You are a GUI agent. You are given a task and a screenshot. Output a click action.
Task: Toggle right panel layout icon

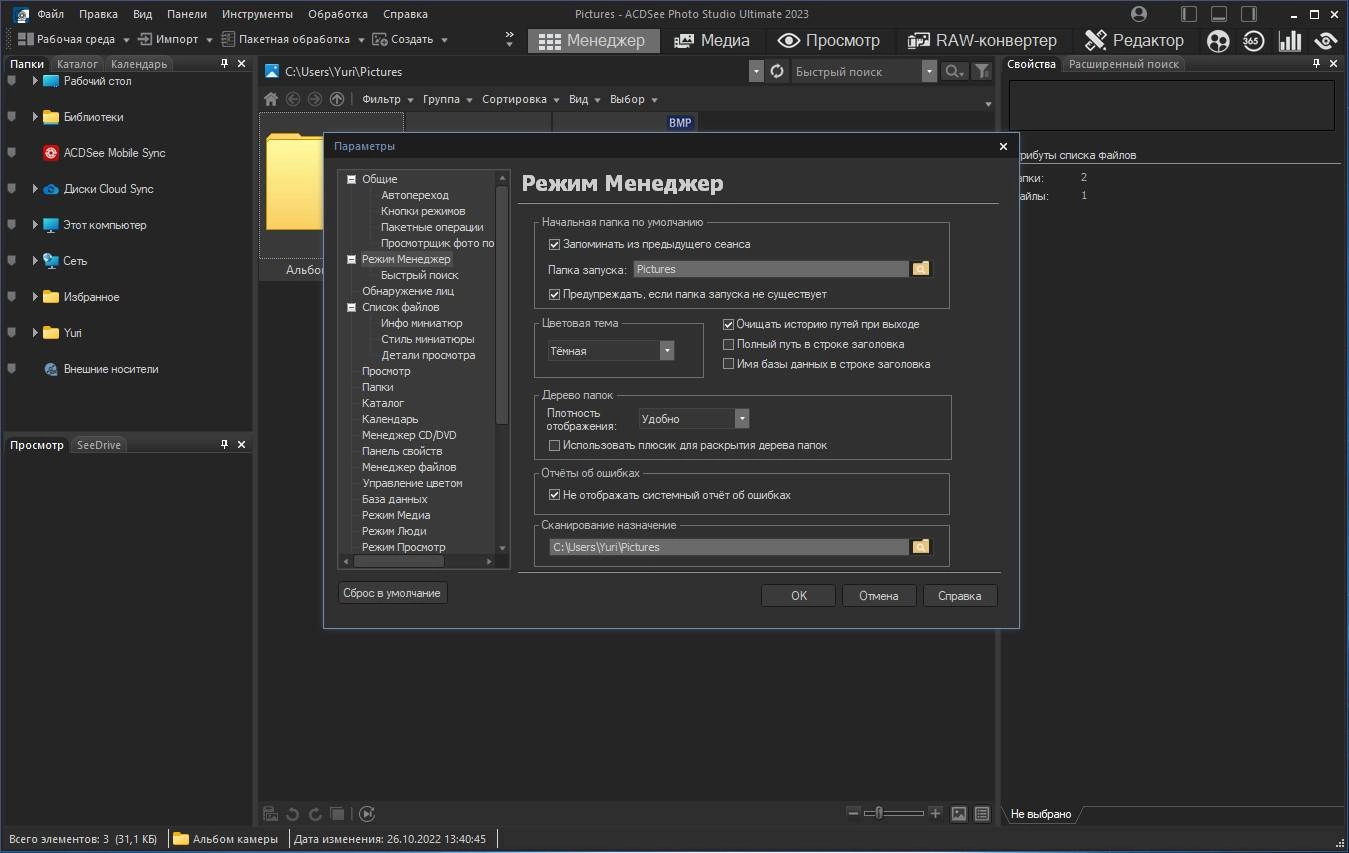[1249, 14]
